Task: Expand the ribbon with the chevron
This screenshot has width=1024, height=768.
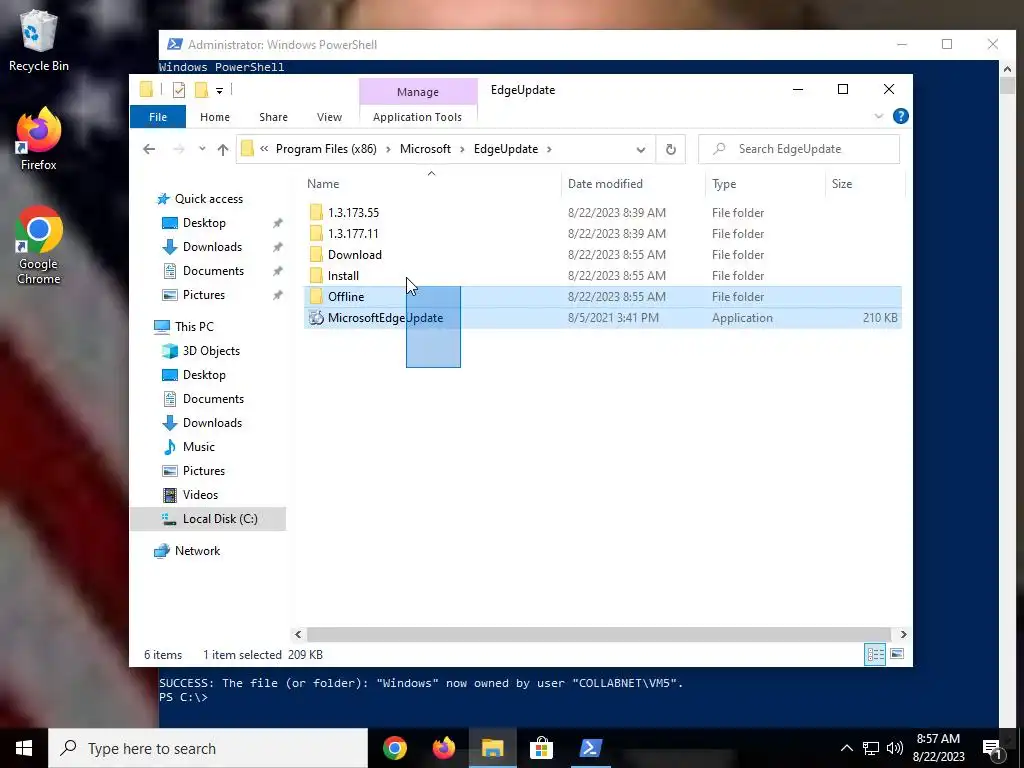Action: pyautogui.click(x=879, y=116)
